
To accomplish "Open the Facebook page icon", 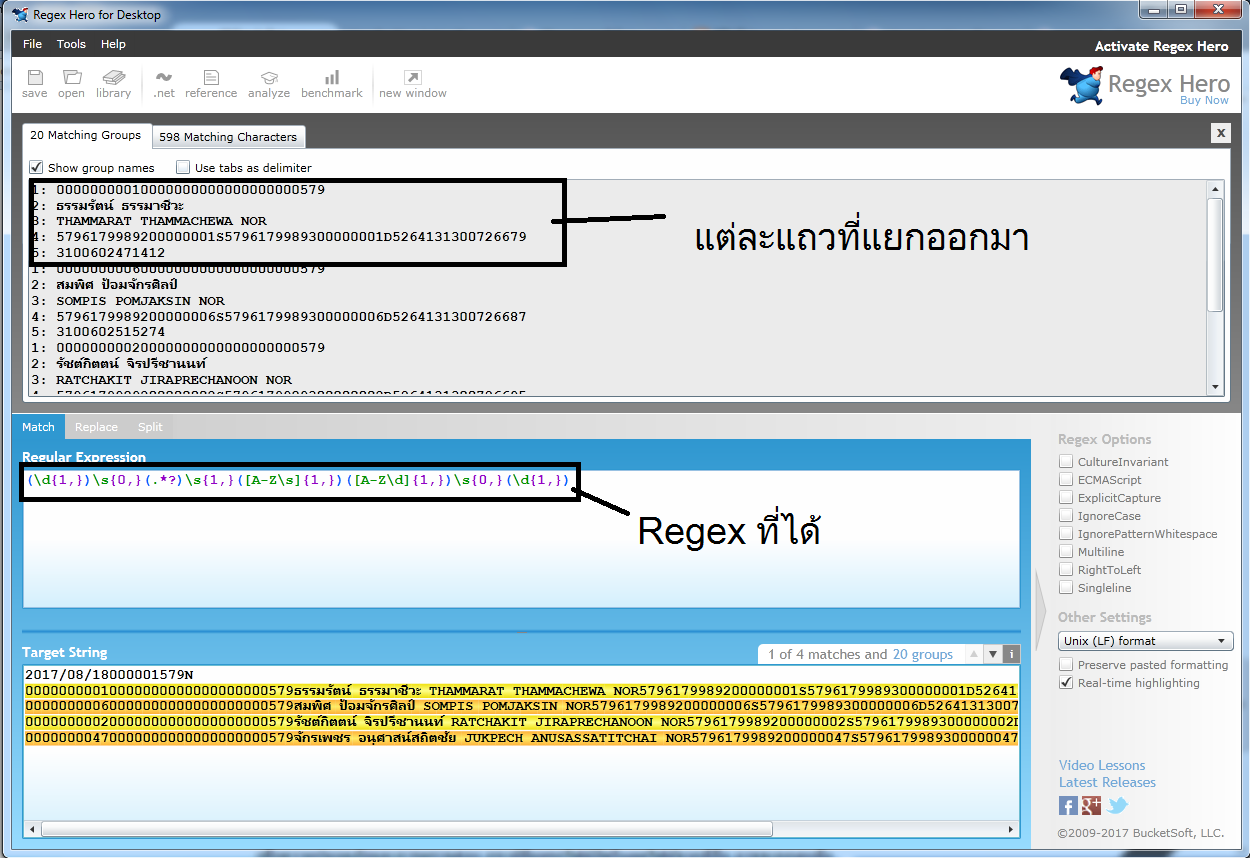I will point(1068,806).
